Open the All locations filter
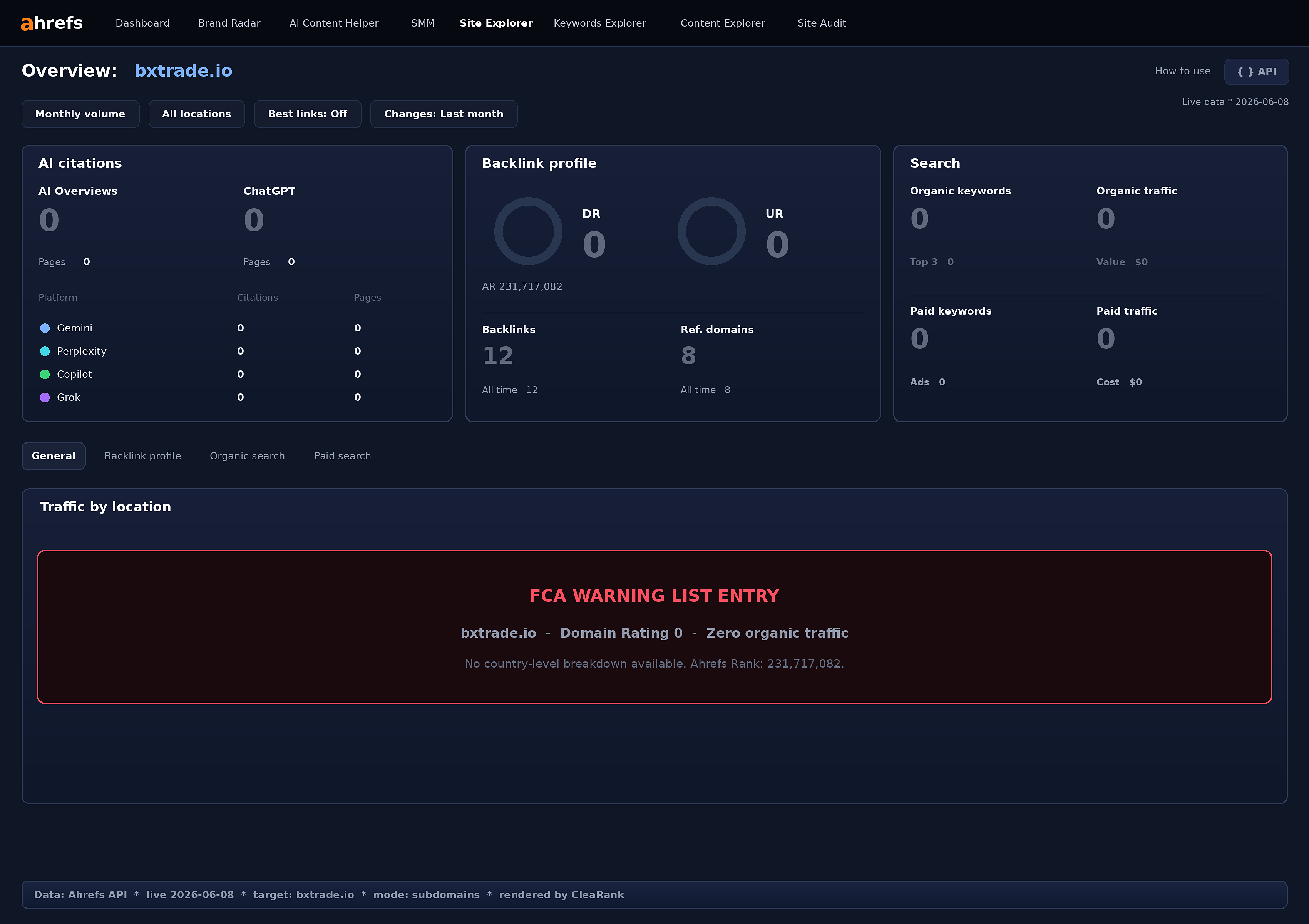 197,114
